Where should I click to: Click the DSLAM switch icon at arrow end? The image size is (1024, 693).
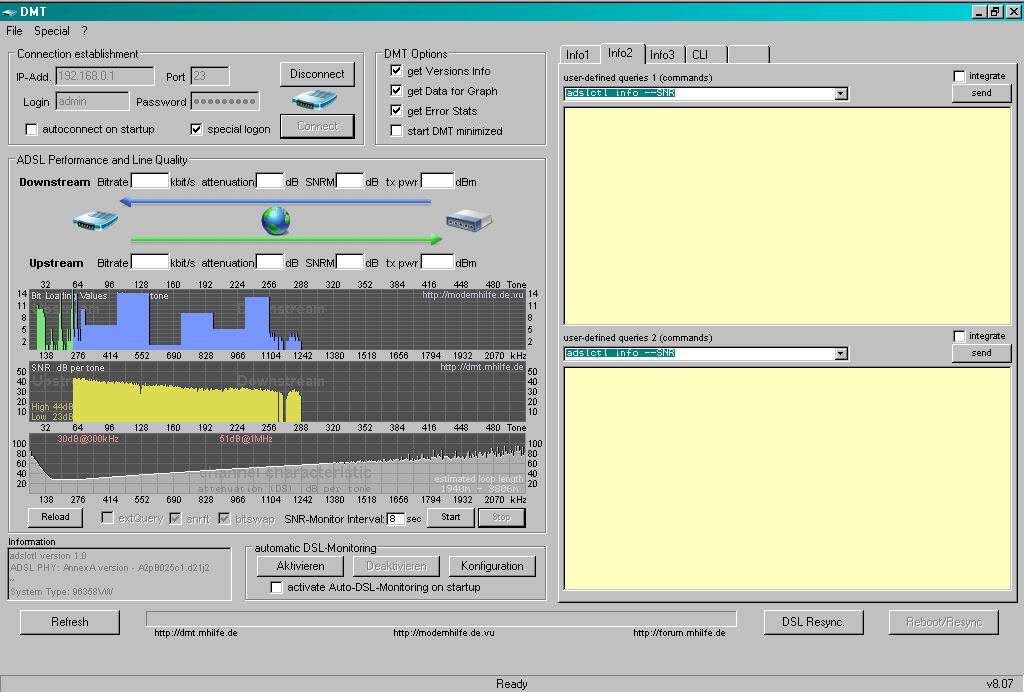point(469,221)
